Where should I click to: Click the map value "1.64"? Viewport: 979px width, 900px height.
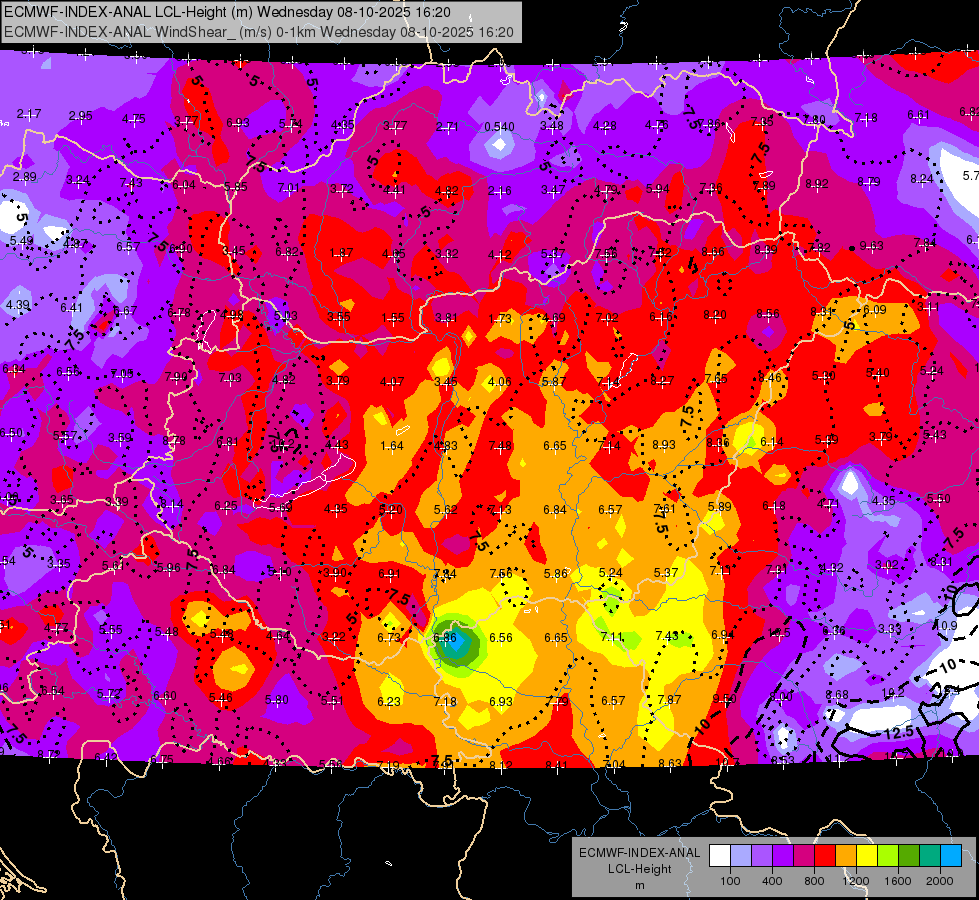(x=391, y=446)
